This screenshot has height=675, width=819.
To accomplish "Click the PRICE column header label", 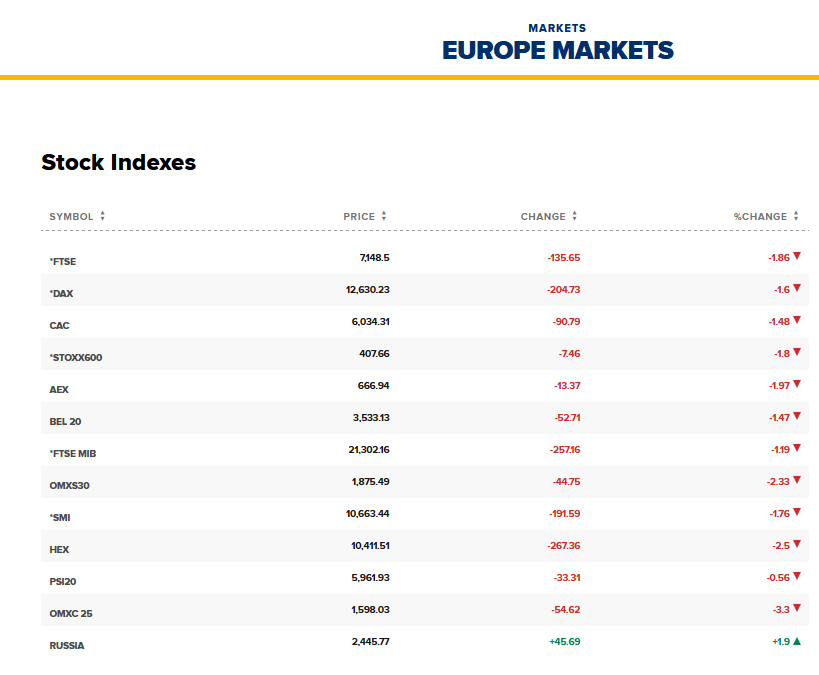I will [x=359, y=216].
